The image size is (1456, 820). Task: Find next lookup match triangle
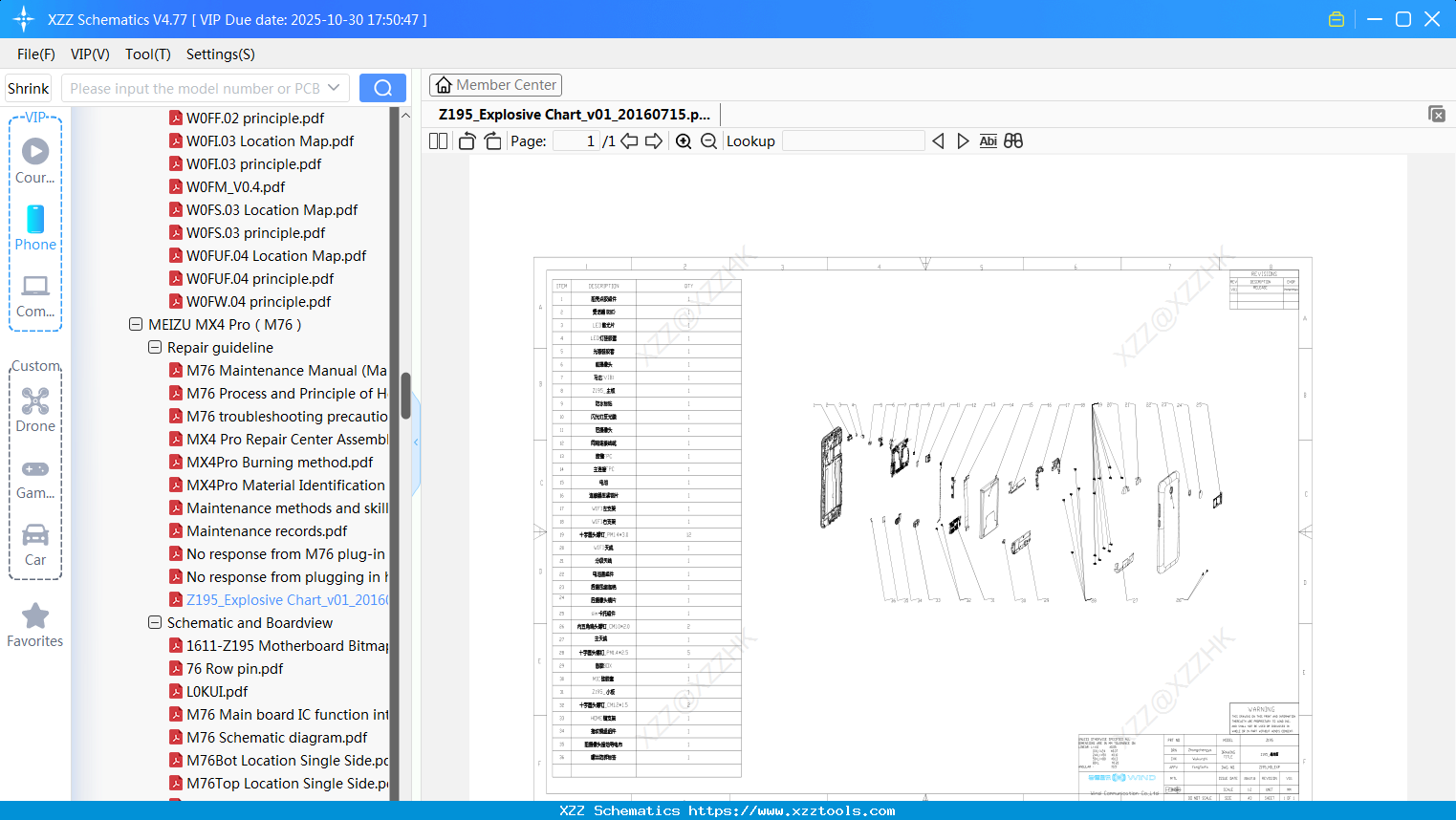(963, 141)
